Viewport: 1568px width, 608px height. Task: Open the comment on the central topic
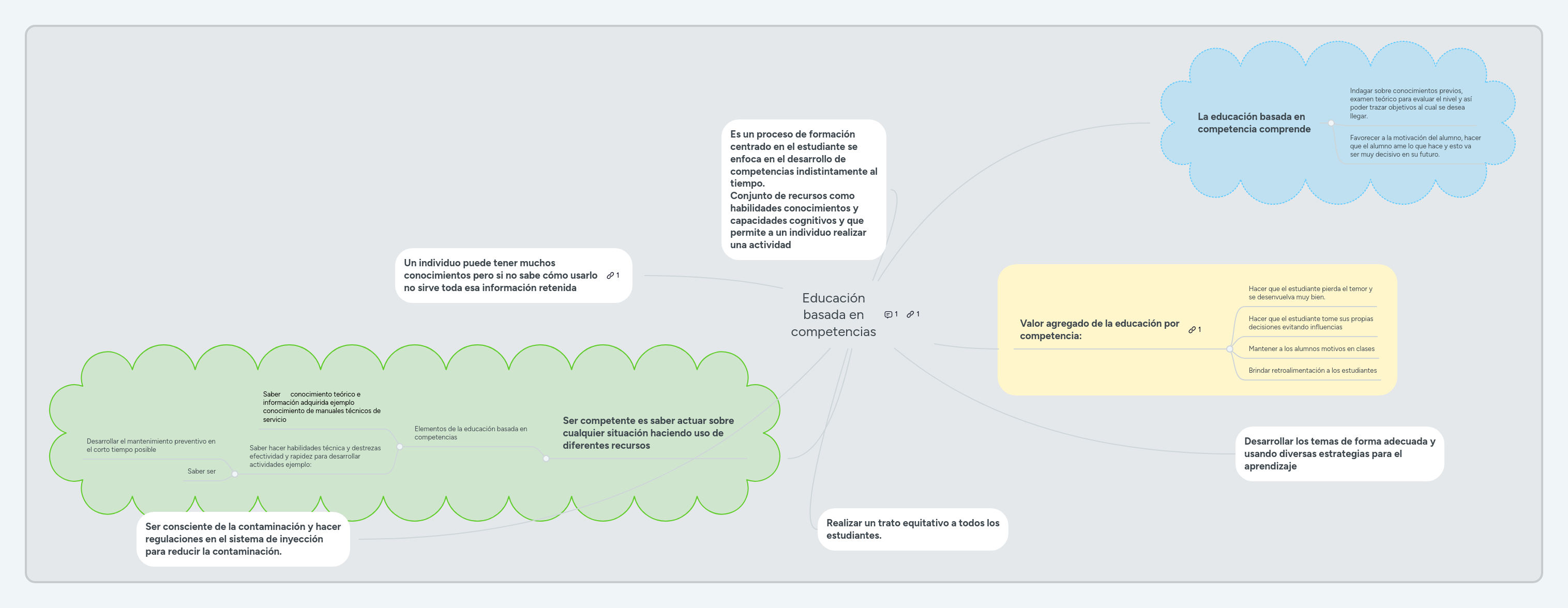(x=888, y=315)
